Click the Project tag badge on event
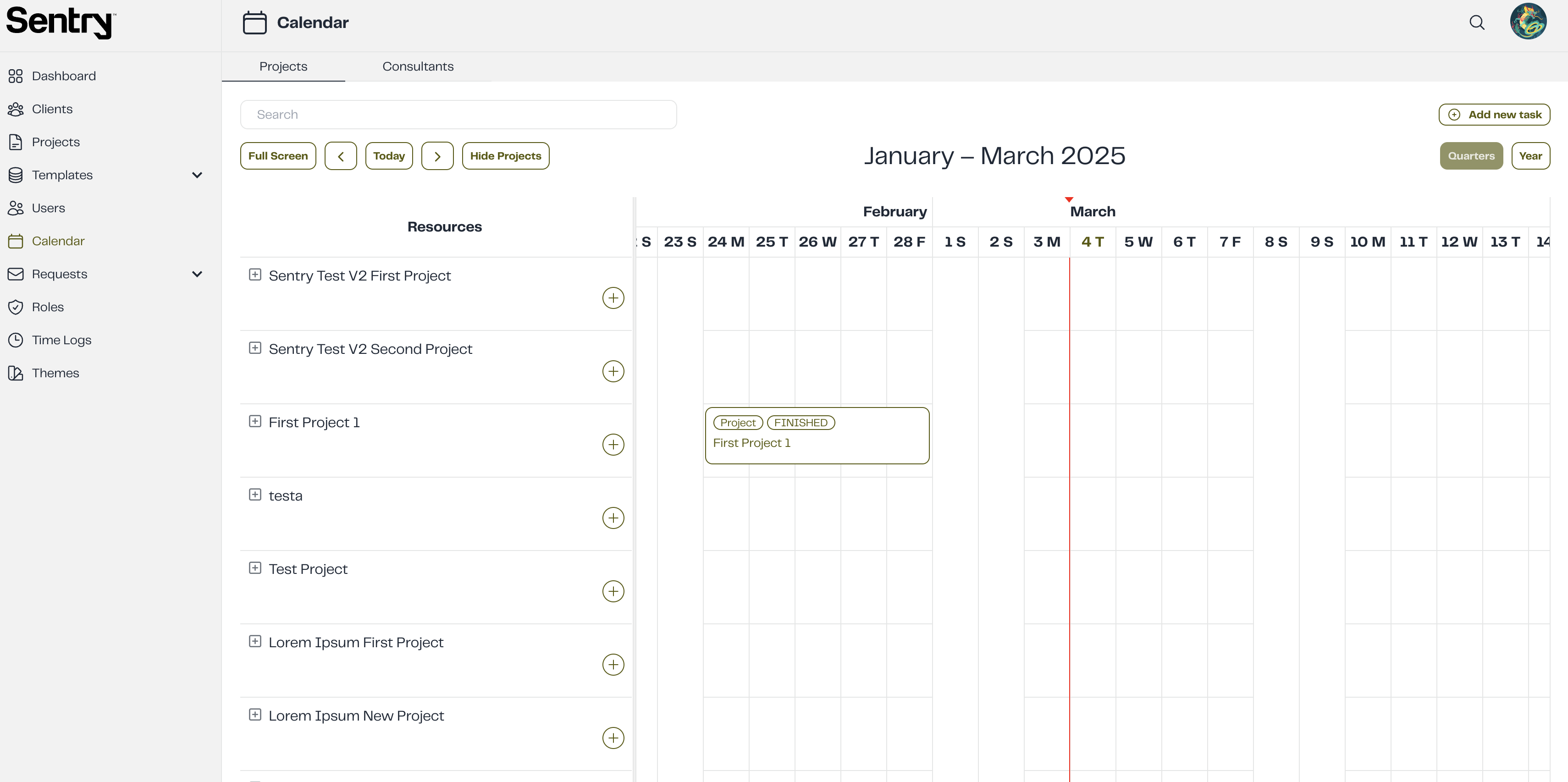The height and width of the screenshot is (782, 1568). (738, 422)
